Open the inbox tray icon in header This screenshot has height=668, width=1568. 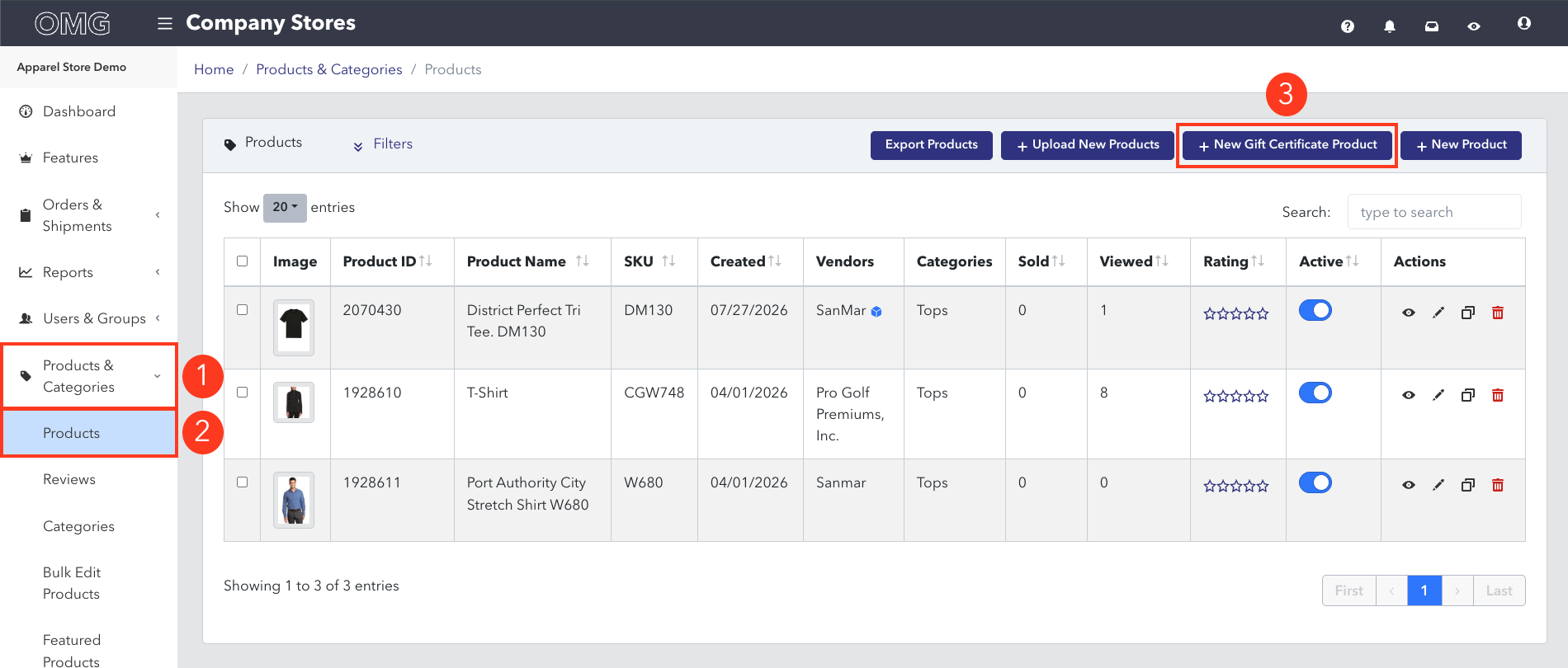(1432, 26)
